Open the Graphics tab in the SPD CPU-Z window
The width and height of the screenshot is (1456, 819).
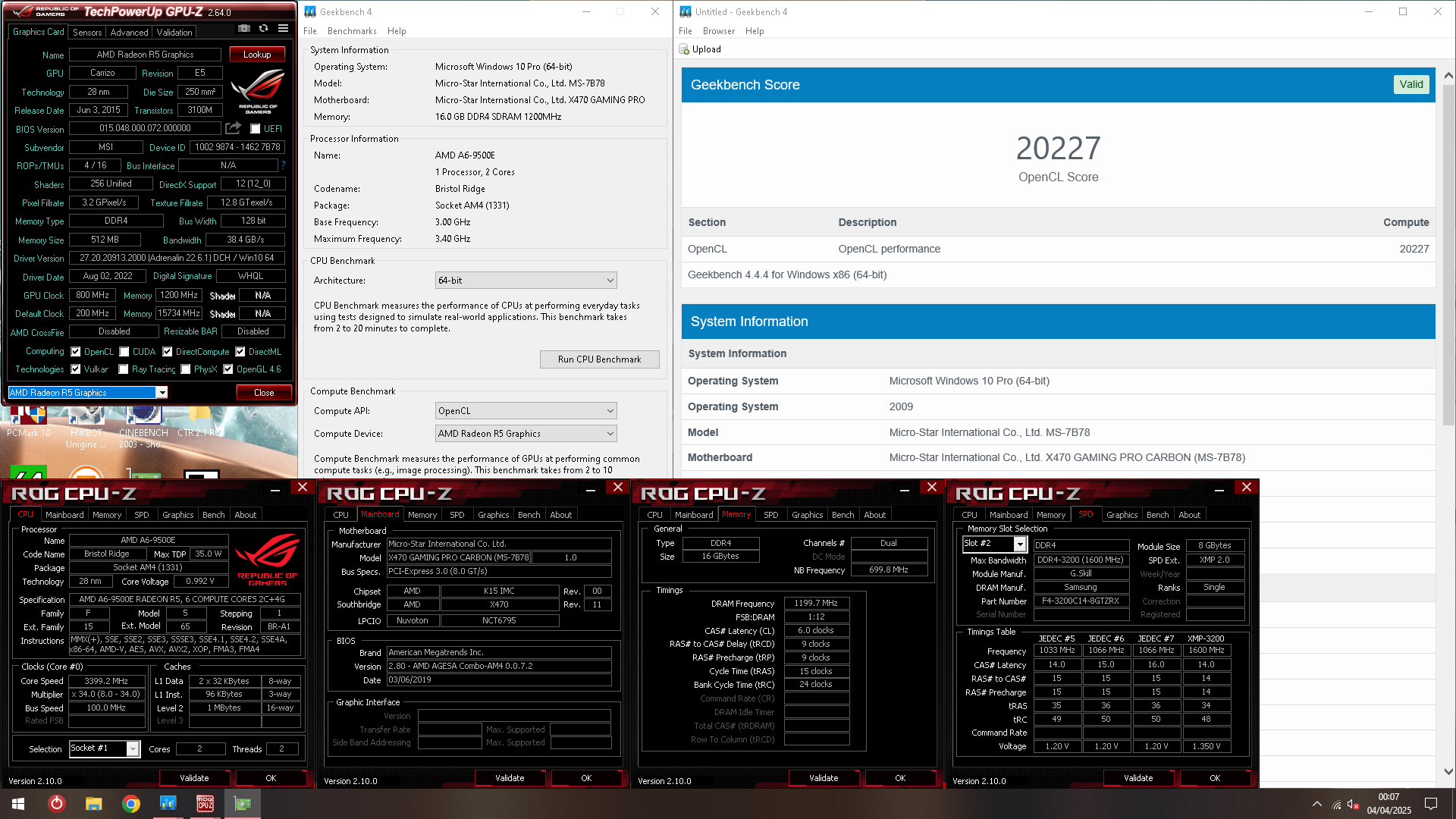pyautogui.click(x=1122, y=514)
